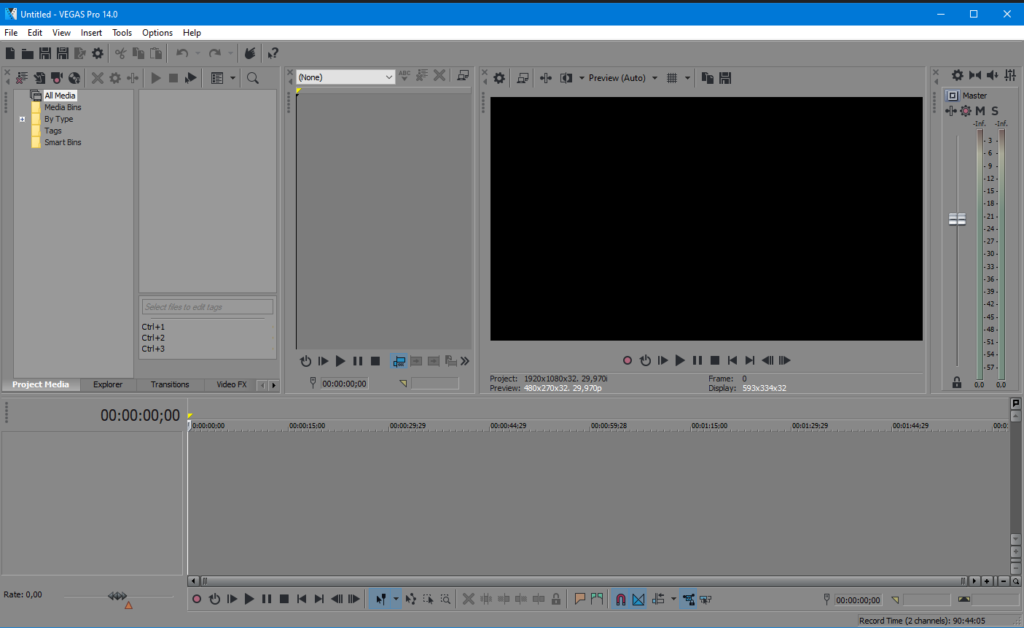This screenshot has width=1024, height=628.
Task: Click Remove Unused Media icon in Project Media
Action: [x=22, y=78]
